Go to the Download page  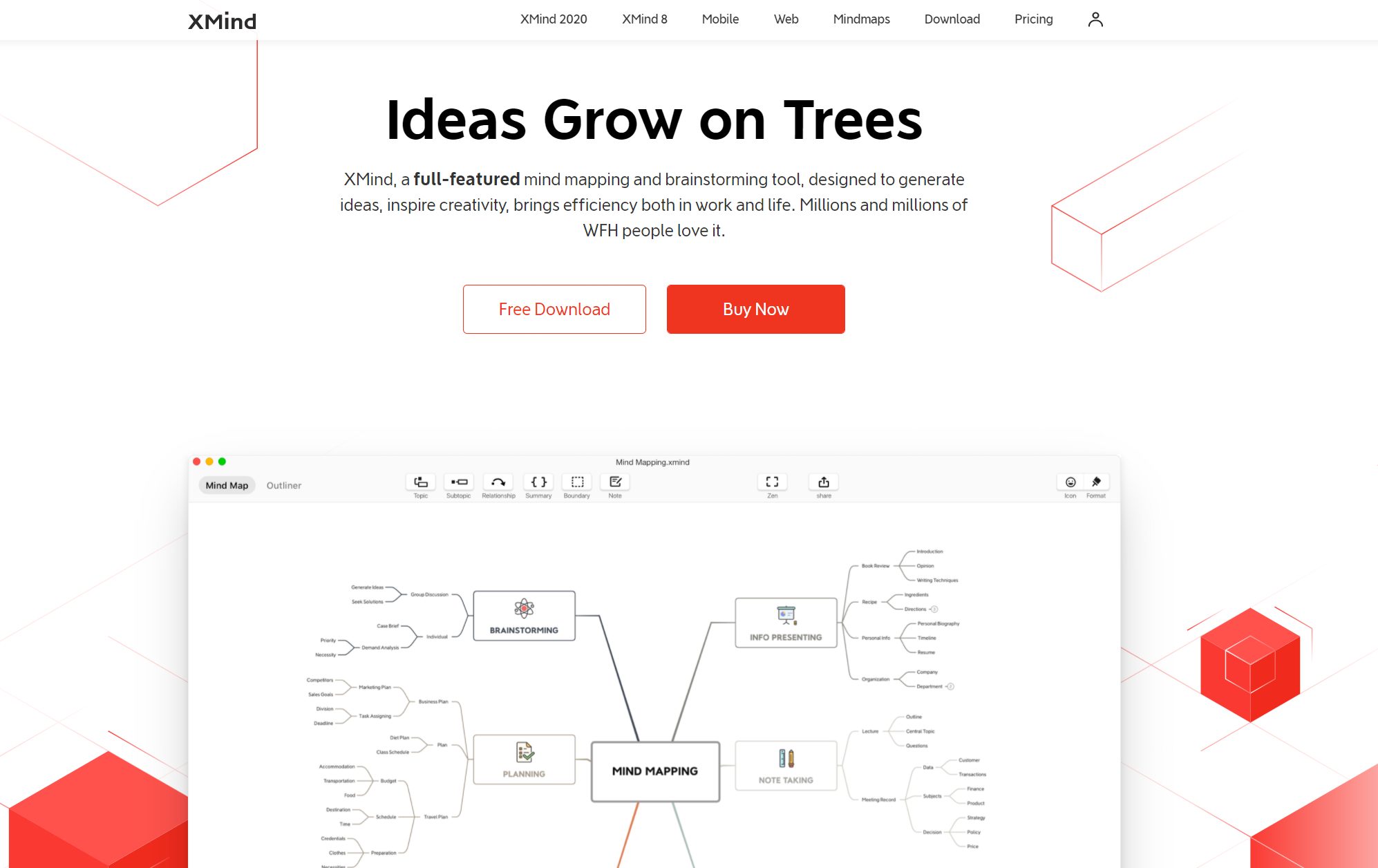[x=952, y=19]
